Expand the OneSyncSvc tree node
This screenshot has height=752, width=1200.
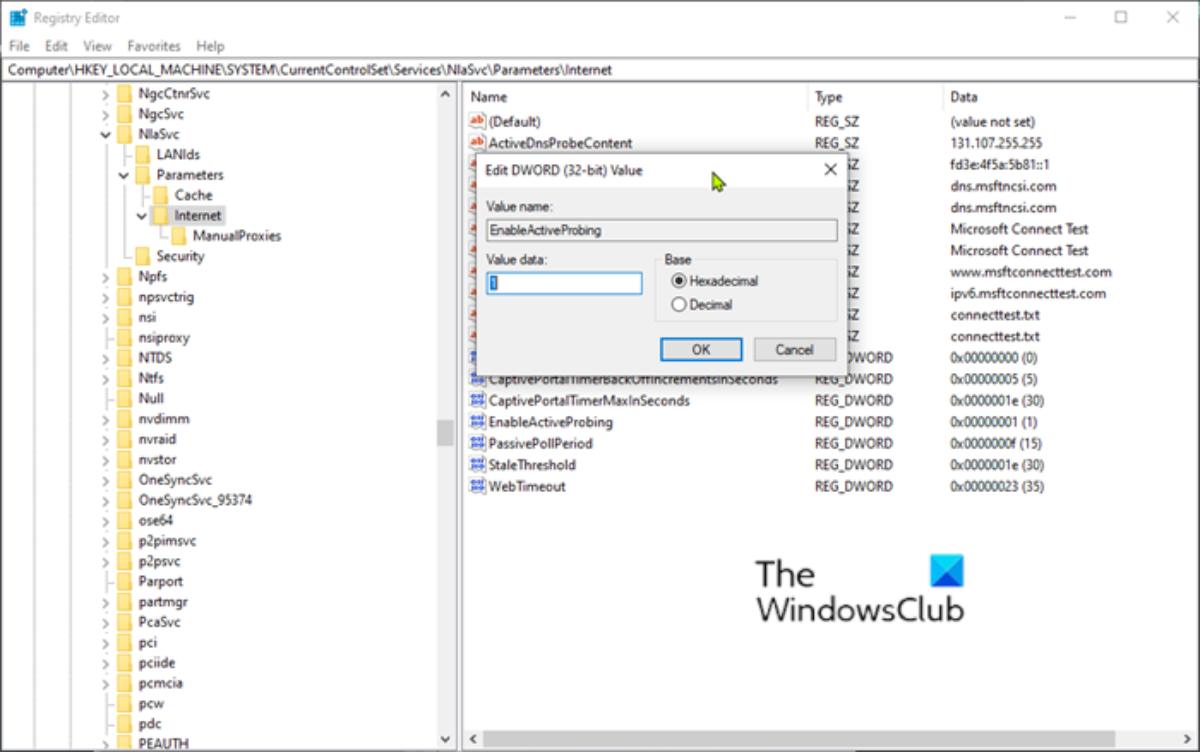(x=106, y=480)
